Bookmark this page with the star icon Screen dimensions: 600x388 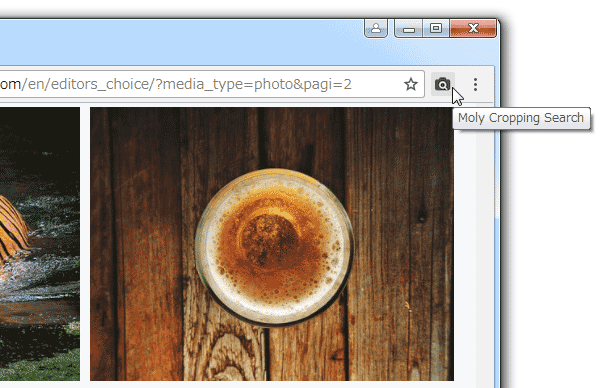pos(411,84)
